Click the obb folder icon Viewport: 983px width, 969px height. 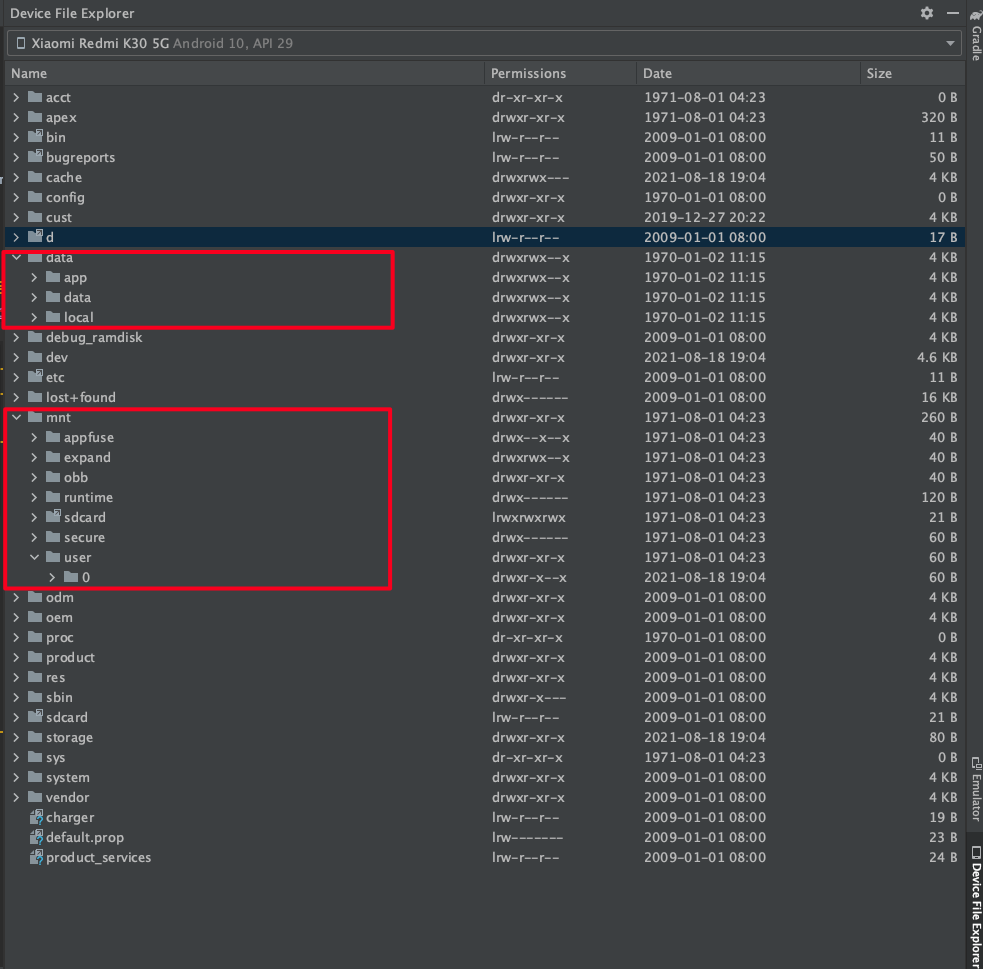(x=54, y=477)
